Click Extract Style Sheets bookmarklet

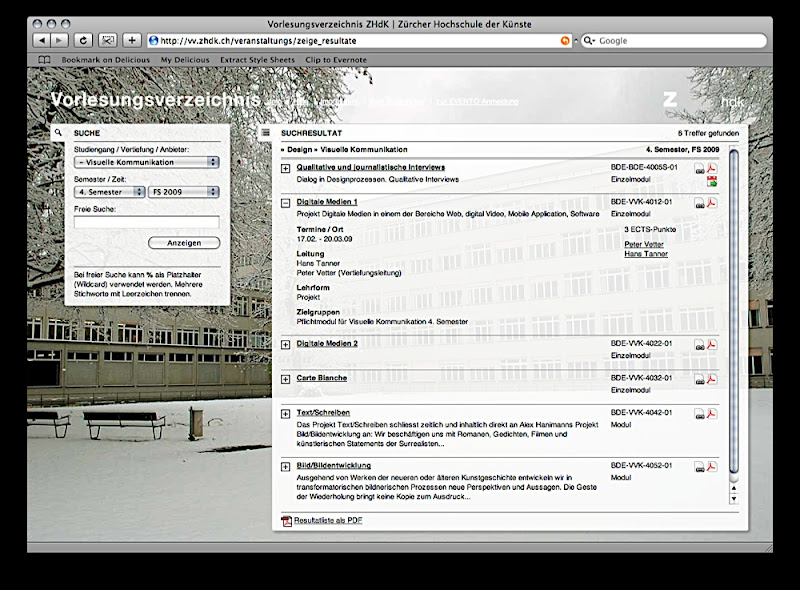(258, 60)
